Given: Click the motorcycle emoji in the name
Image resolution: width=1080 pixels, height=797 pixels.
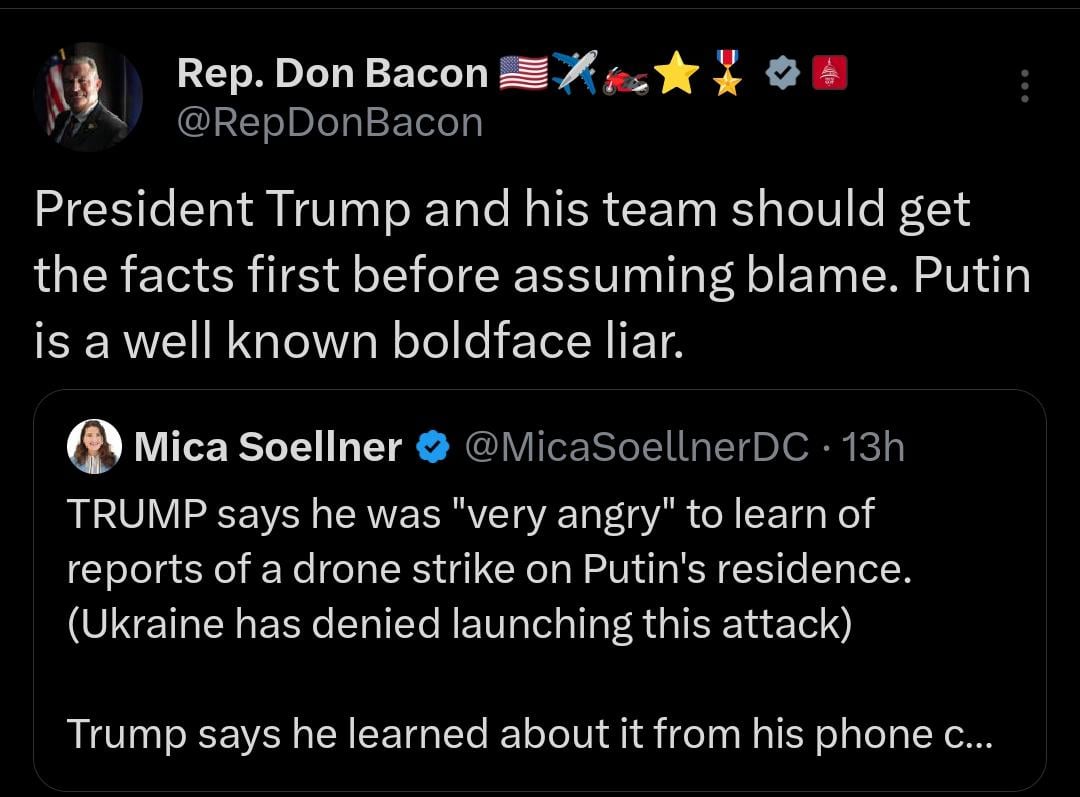Looking at the screenshot, I should [626, 76].
